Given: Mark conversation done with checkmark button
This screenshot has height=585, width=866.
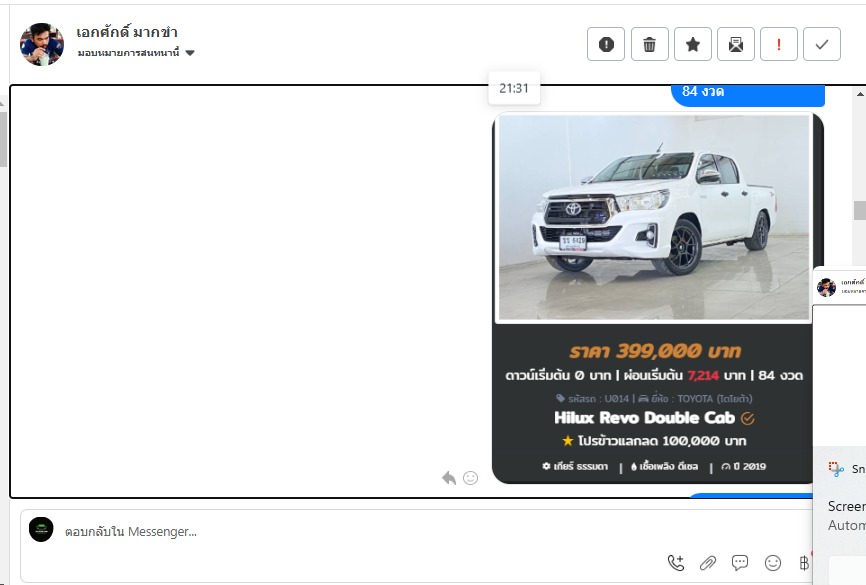Looking at the screenshot, I should pos(821,44).
